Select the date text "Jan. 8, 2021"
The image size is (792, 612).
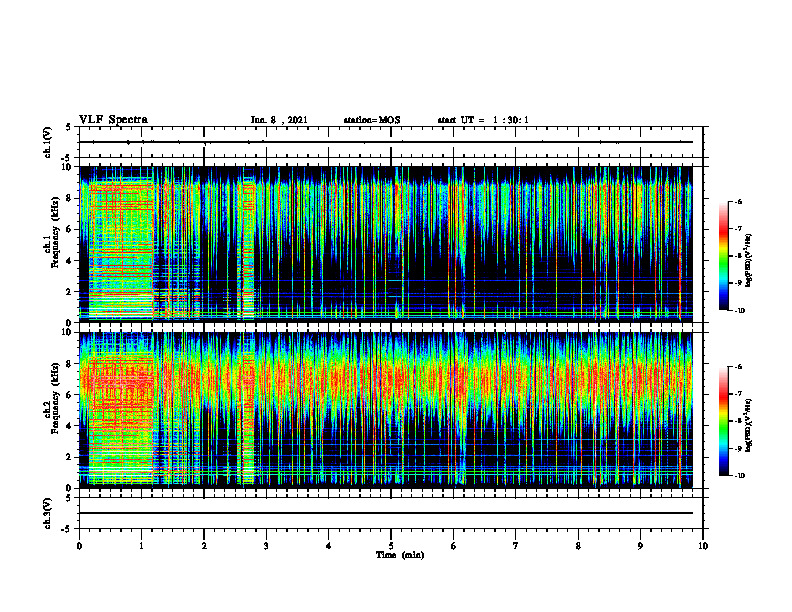(x=279, y=120)
